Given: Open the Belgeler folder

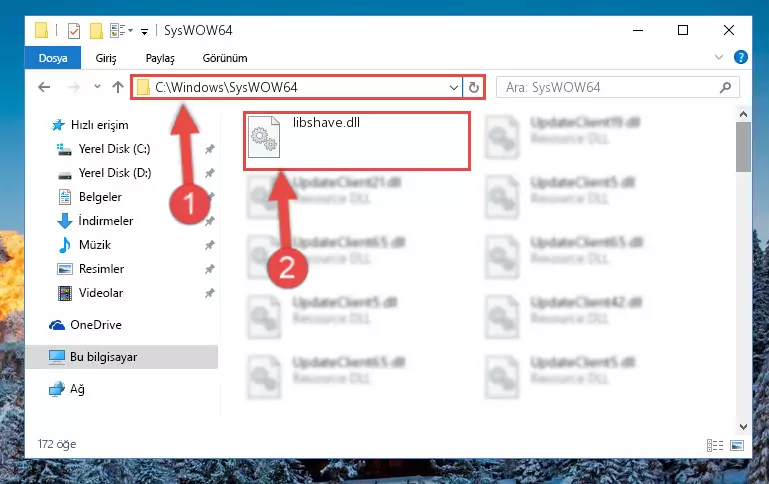Looking at the screenshot, I should tap(100, 197).
